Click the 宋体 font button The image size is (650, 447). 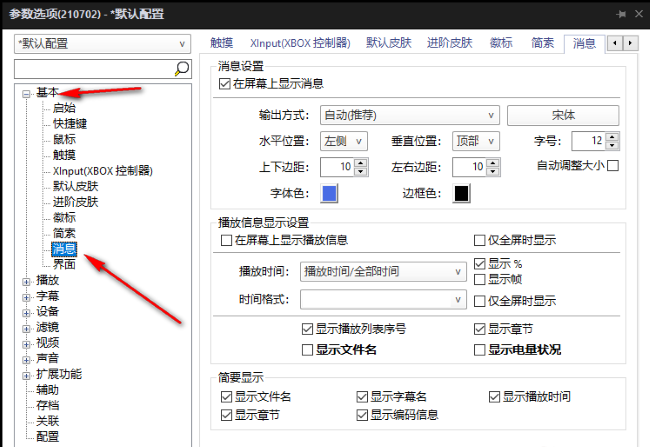(563, 115)
